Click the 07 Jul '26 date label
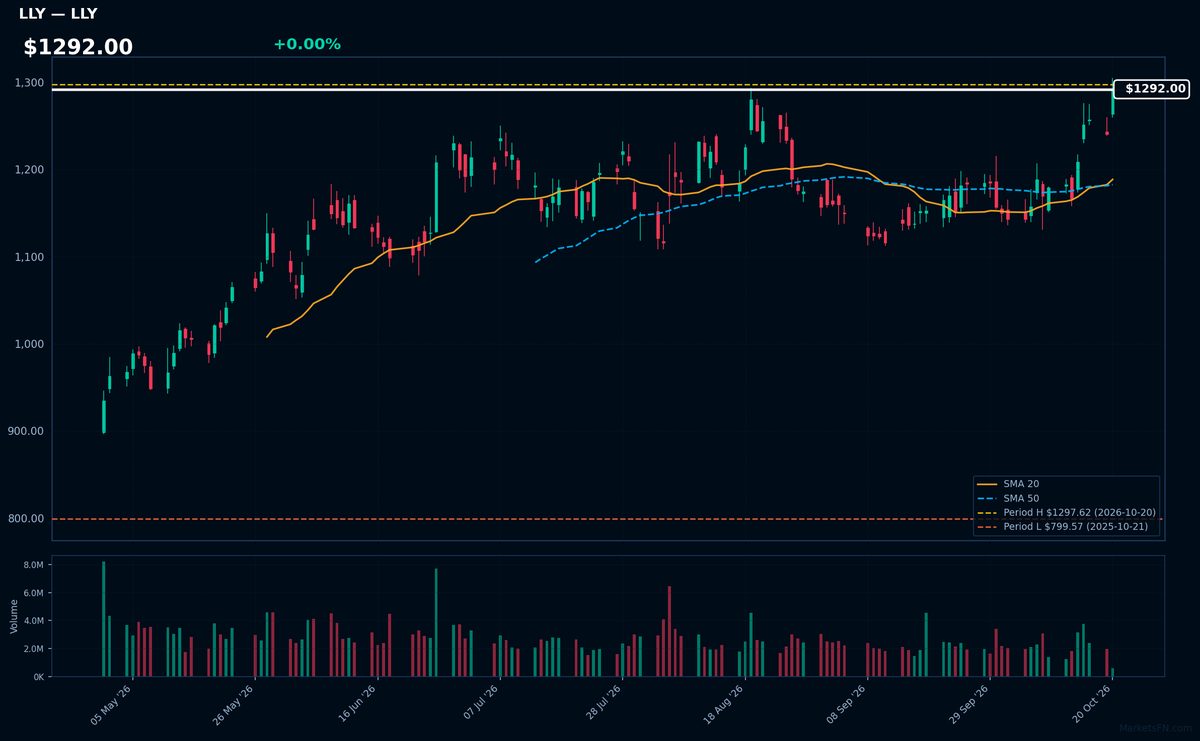The height and width of the screenshot is (741, 1200). point(479,704)
